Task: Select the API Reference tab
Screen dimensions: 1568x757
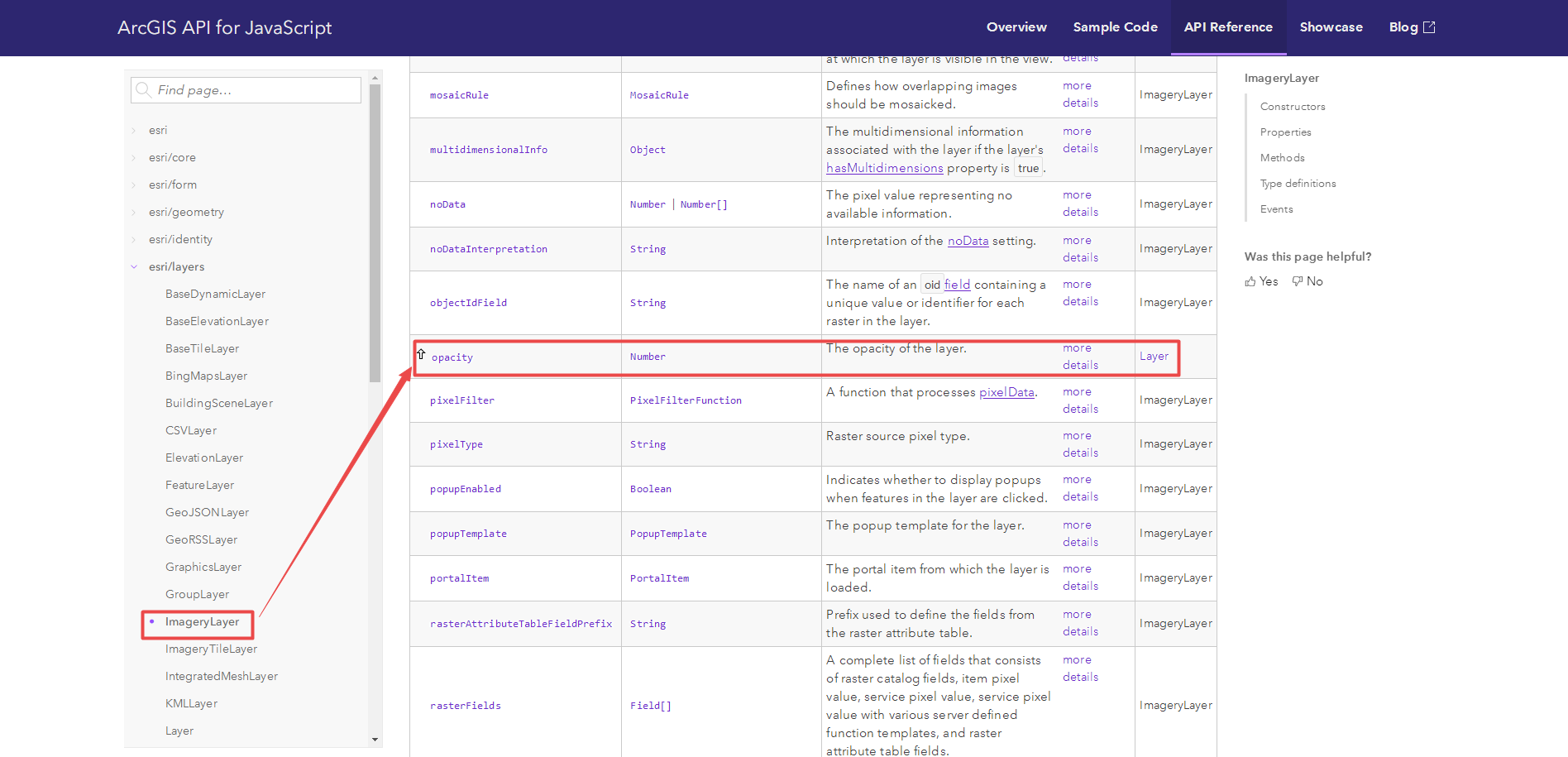Action: (x=1228, y=26)
